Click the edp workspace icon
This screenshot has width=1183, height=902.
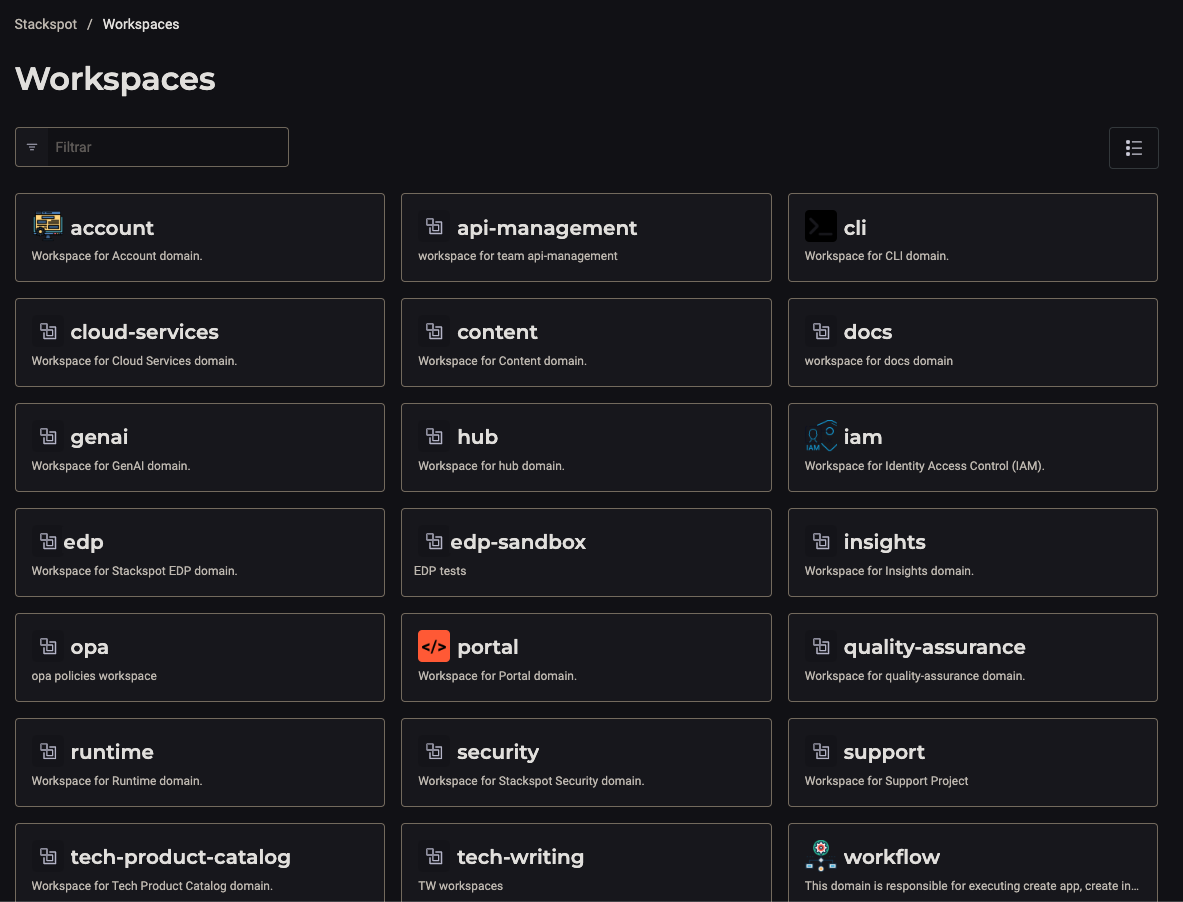(x=48, y=541)
